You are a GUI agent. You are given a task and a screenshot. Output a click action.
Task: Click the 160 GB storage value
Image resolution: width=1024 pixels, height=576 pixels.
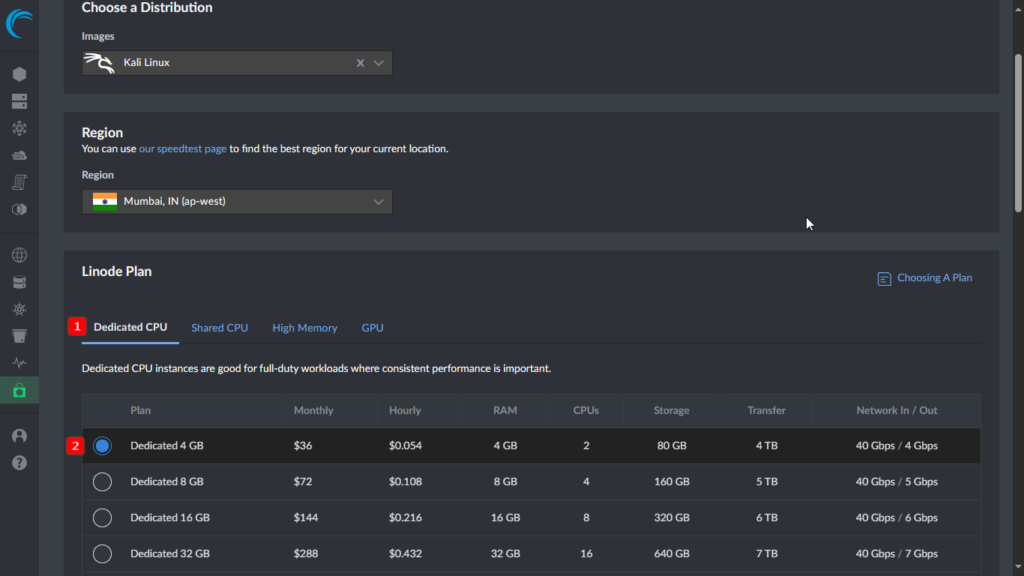point(671,481)
